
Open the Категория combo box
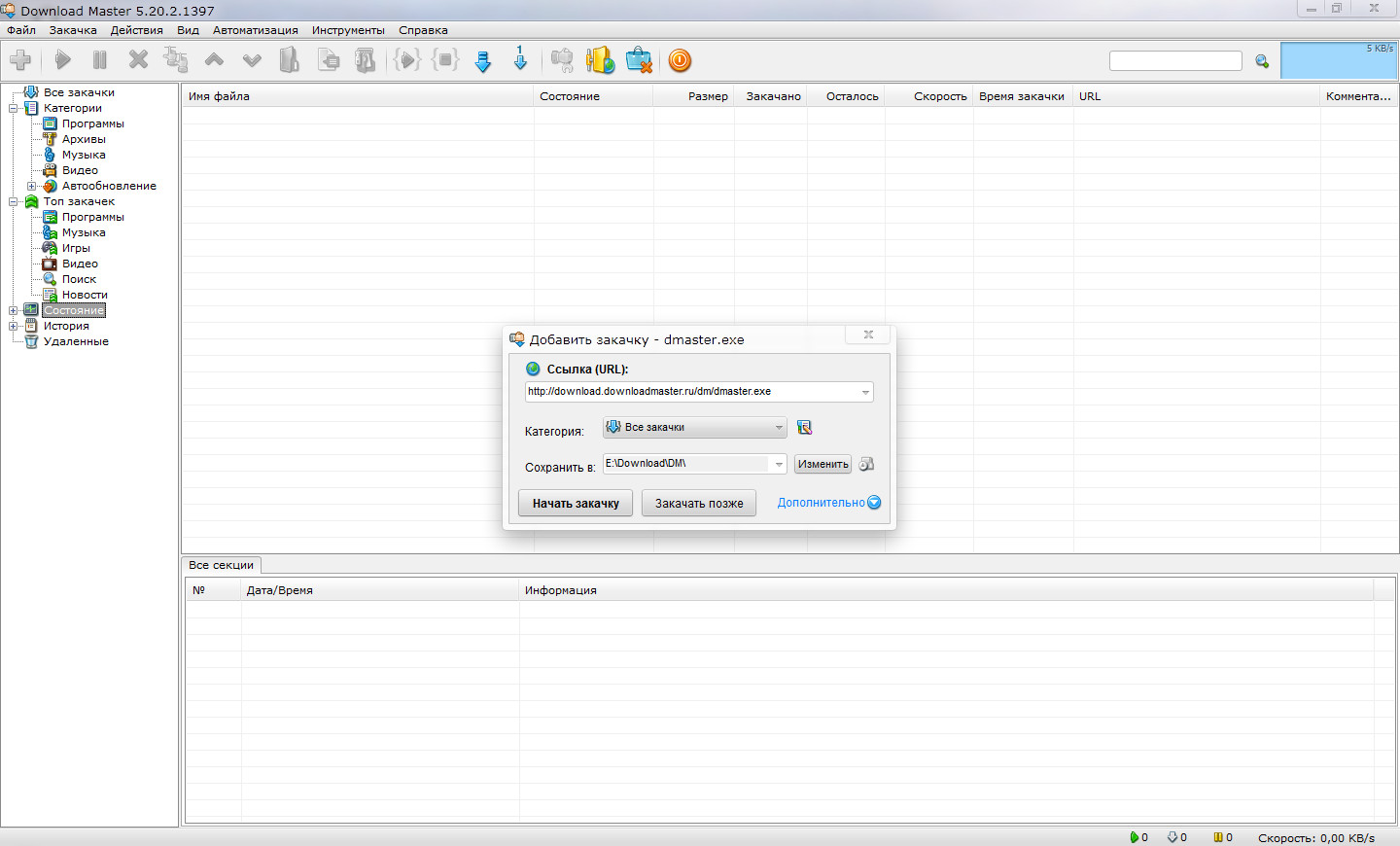[694, 427]
